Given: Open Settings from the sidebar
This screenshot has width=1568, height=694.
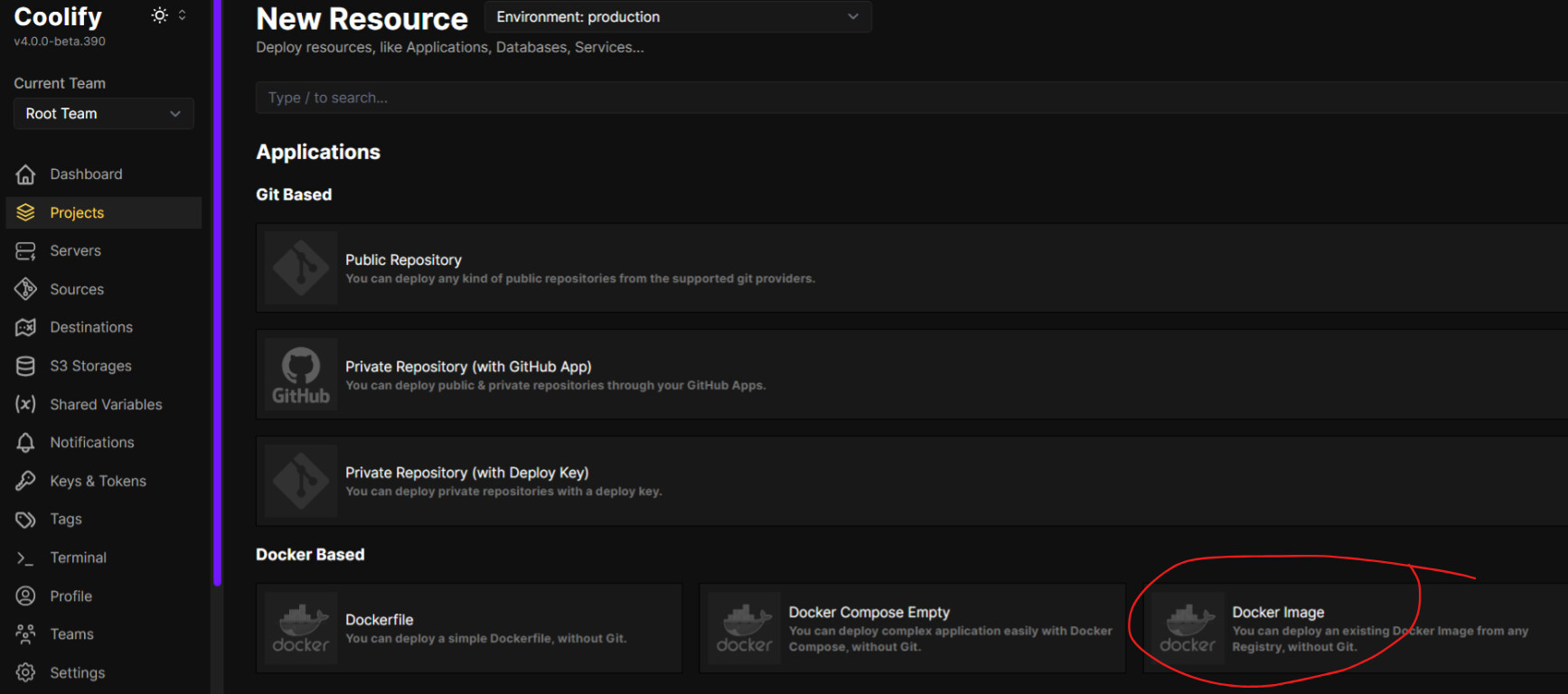Looking at the screenshot, I should (104, 672).
